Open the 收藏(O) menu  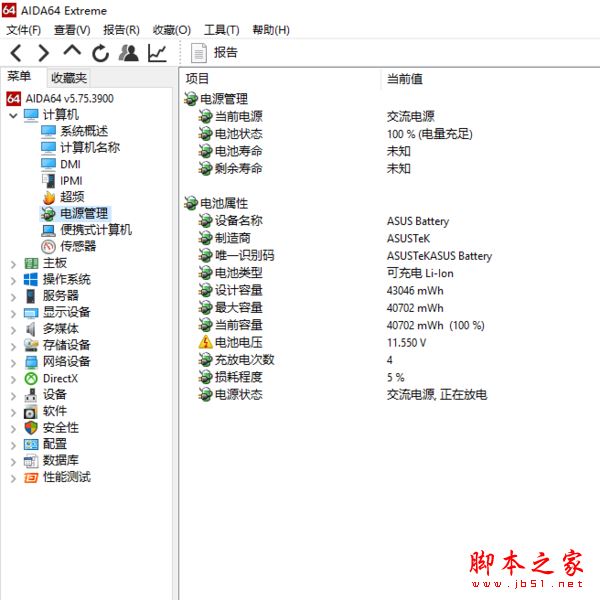[x=171, y=30]
